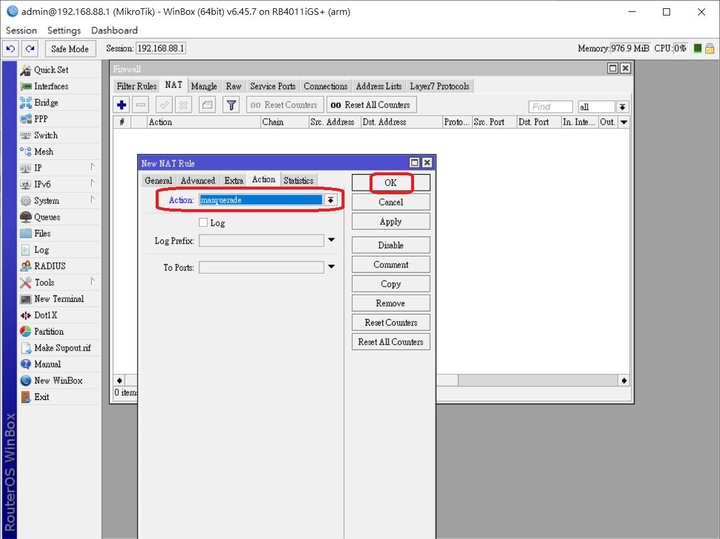Click the enable checkmark toolbar icon
The width and height of the screenshot is (720, 539).
click(x=164, y=105)
